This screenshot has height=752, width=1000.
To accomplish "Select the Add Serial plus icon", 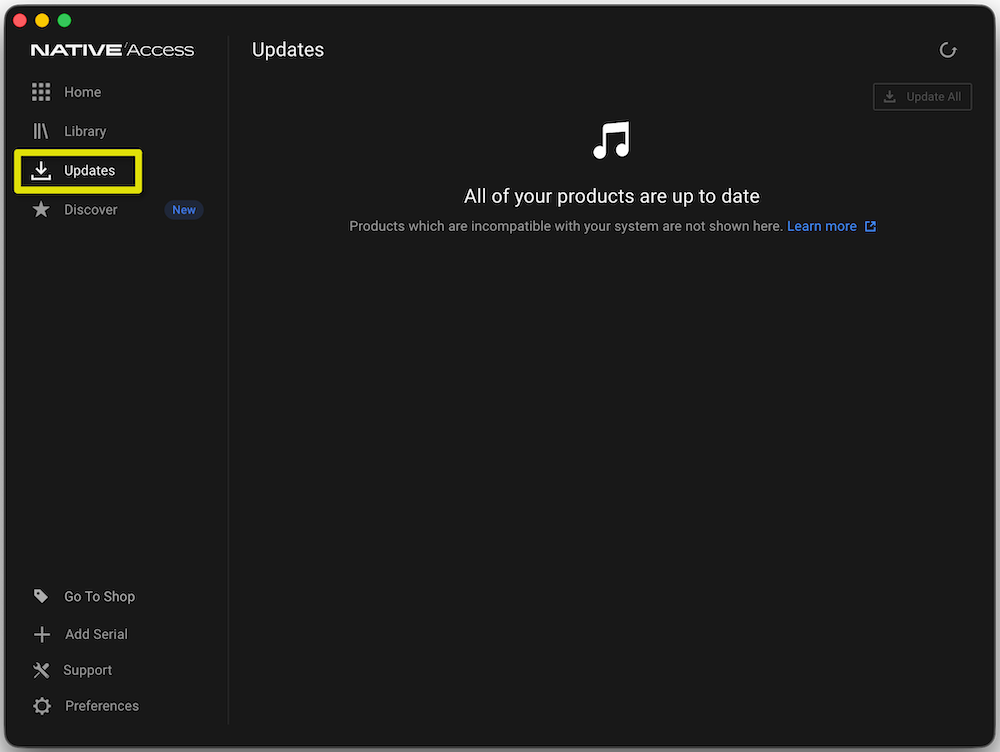I will click(x=41, y=633).
